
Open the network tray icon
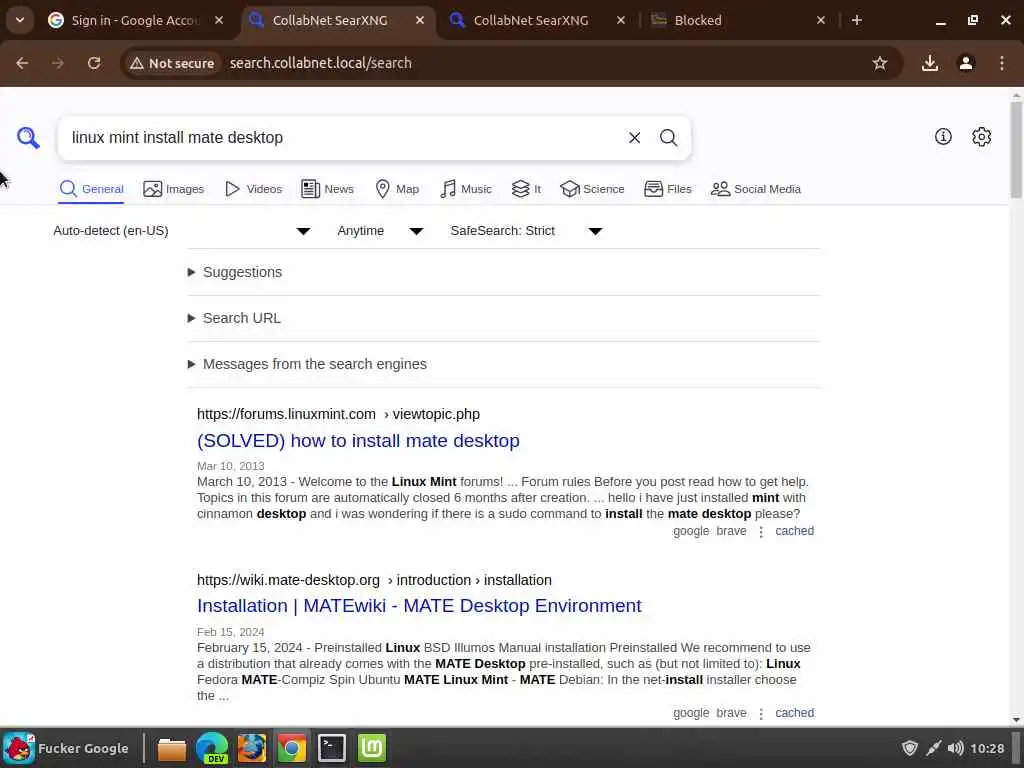click(x=933, y=748)
